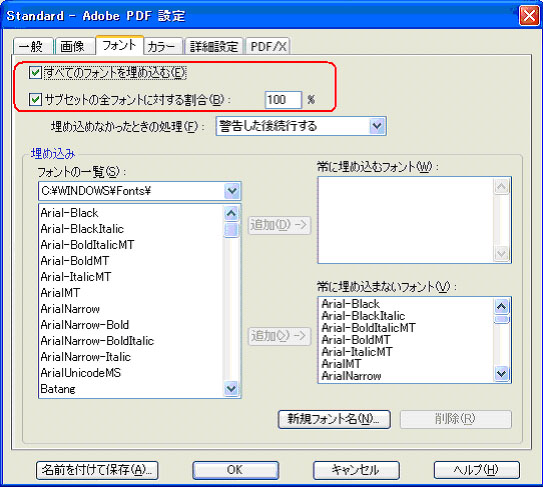Switch to the 一般 tab
The image size is (543, 487).
(x=33, y=46)
